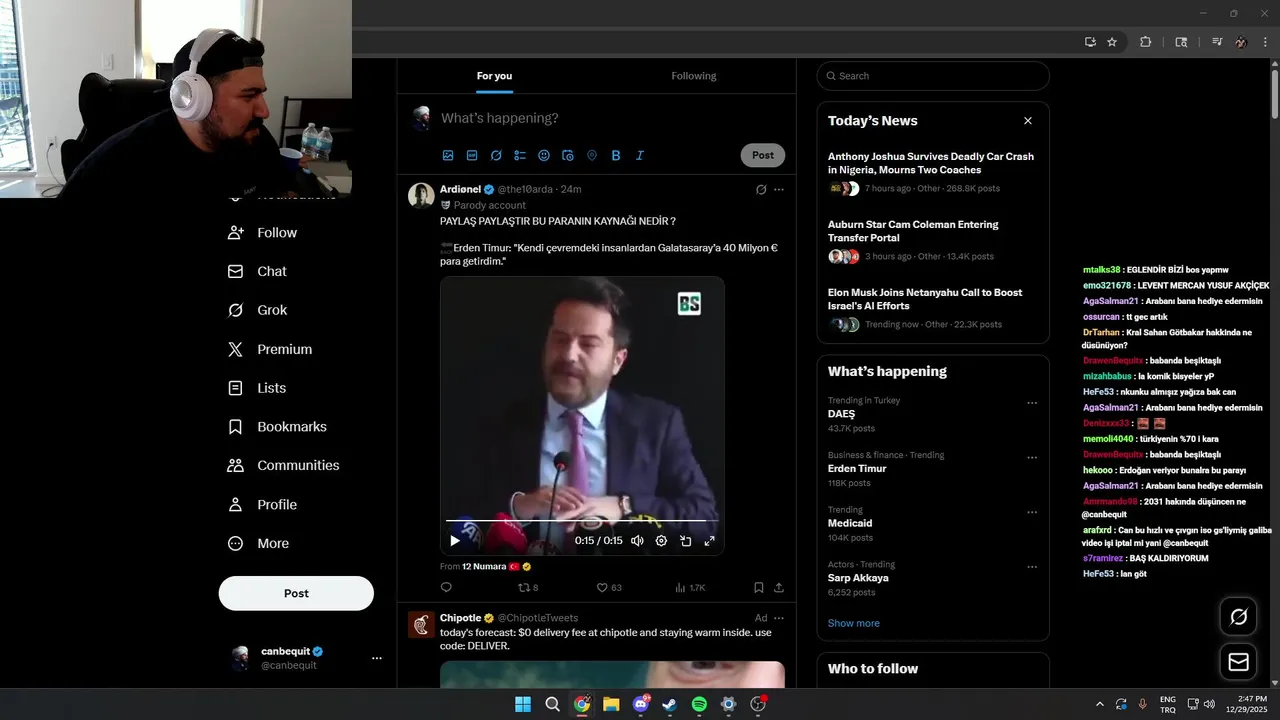This screenshot has width=1280, height=720.
Task: Open the Medicaid trending topic
Action: 850,523
